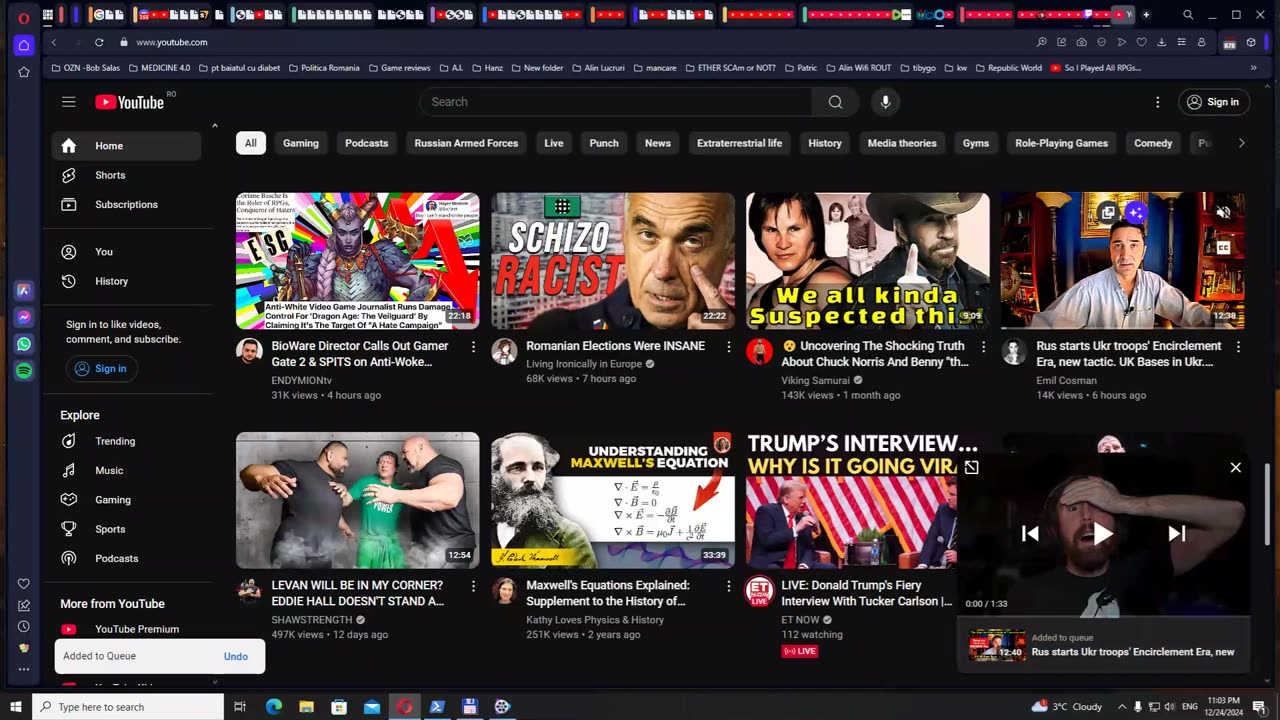Skip to next video in miniplayer
Viewport: 1280px width, 720px height.
[x=1177, y=533]
